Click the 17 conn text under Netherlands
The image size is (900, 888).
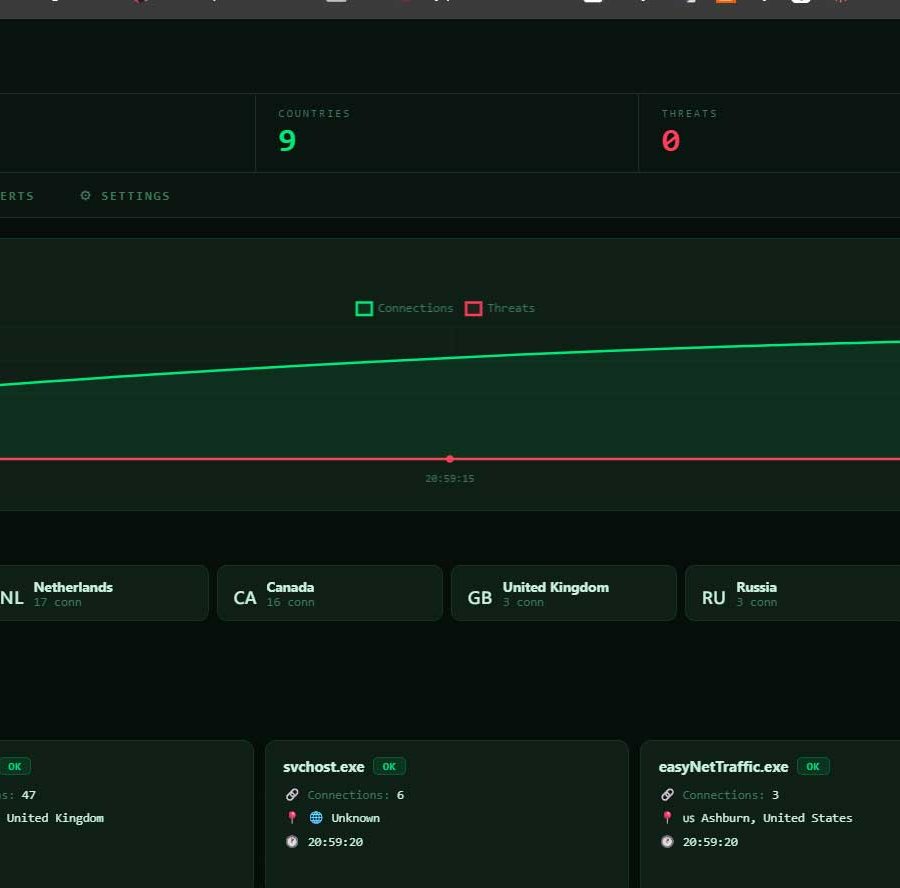[x=57, y=602]
